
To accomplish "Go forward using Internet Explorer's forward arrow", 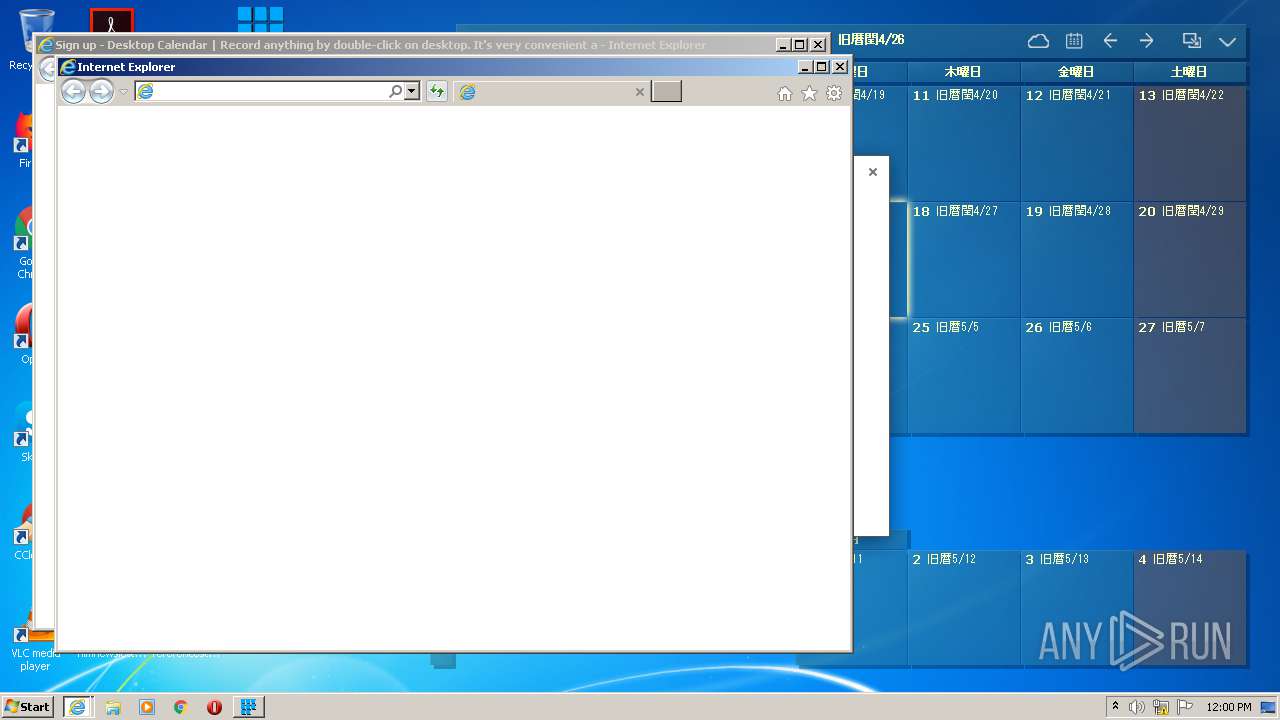I will point(101,92).
